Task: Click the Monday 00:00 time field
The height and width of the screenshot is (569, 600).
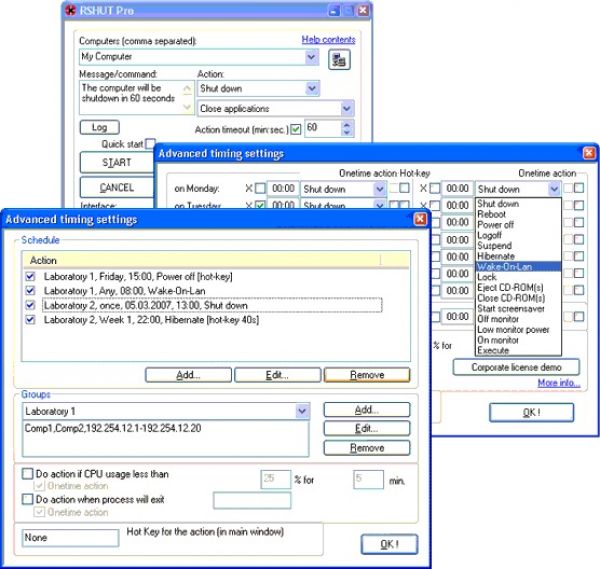Action: 283,189
